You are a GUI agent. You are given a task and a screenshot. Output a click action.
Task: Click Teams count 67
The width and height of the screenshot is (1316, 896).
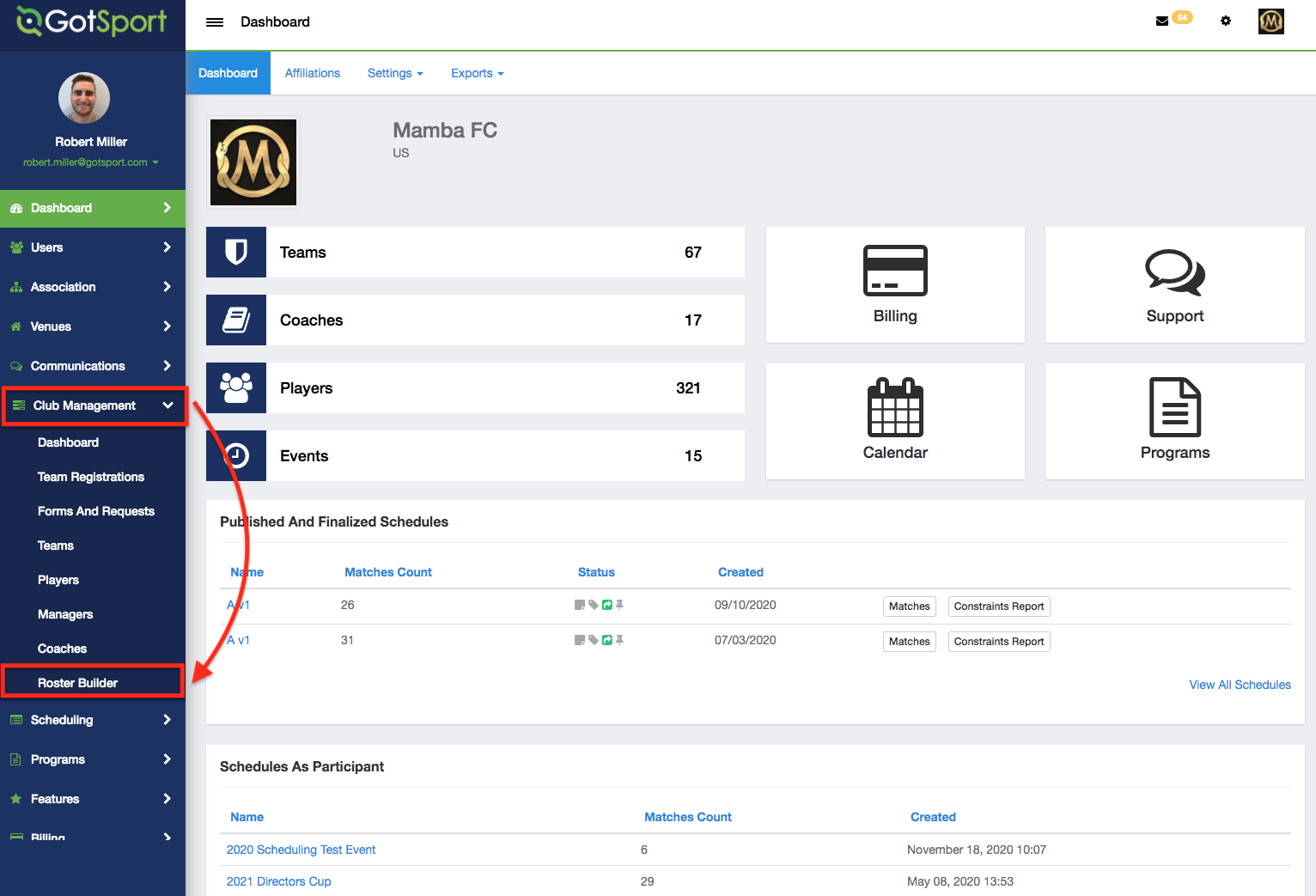(693, 253)
